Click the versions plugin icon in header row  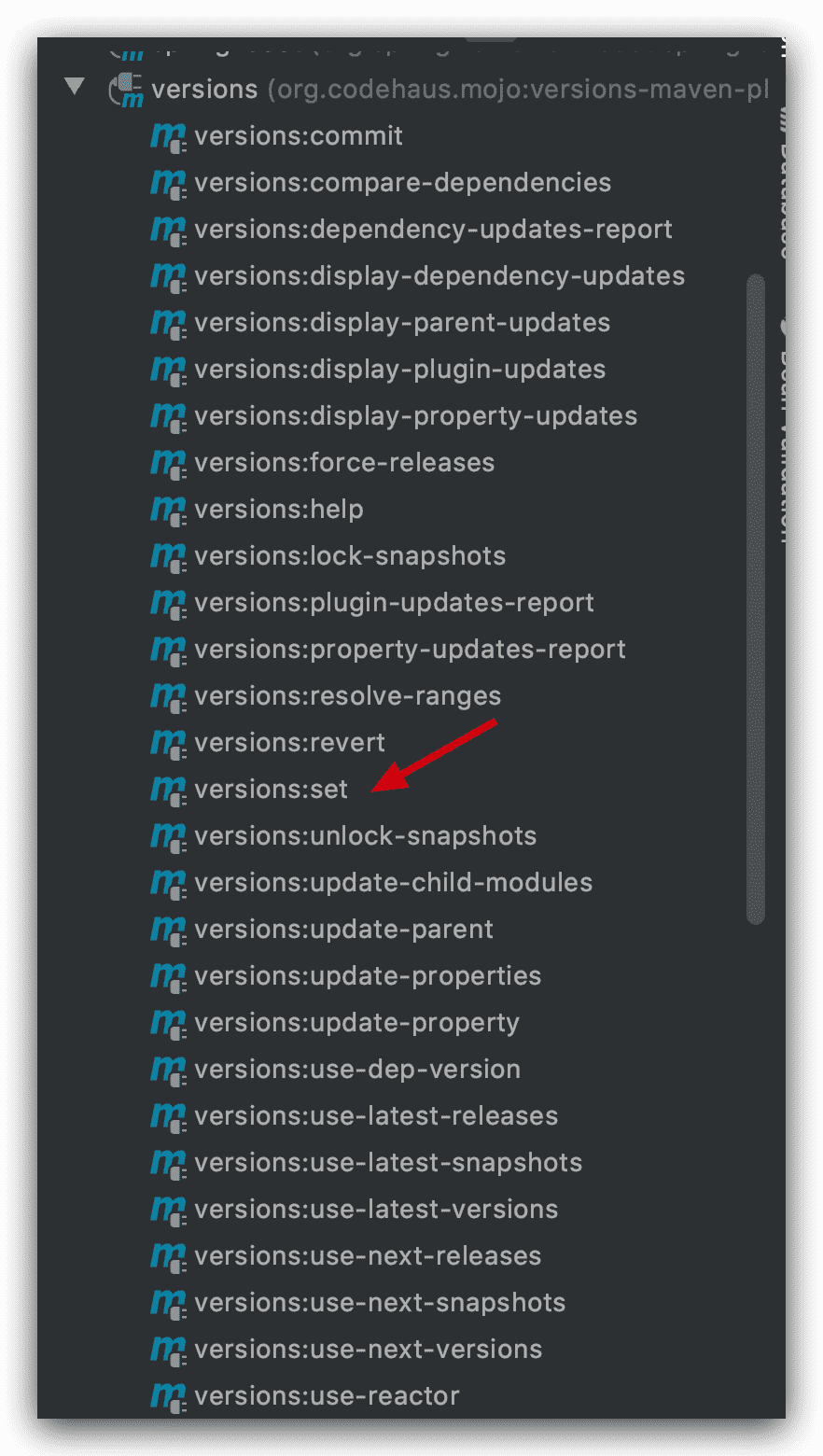pos(126,91)
